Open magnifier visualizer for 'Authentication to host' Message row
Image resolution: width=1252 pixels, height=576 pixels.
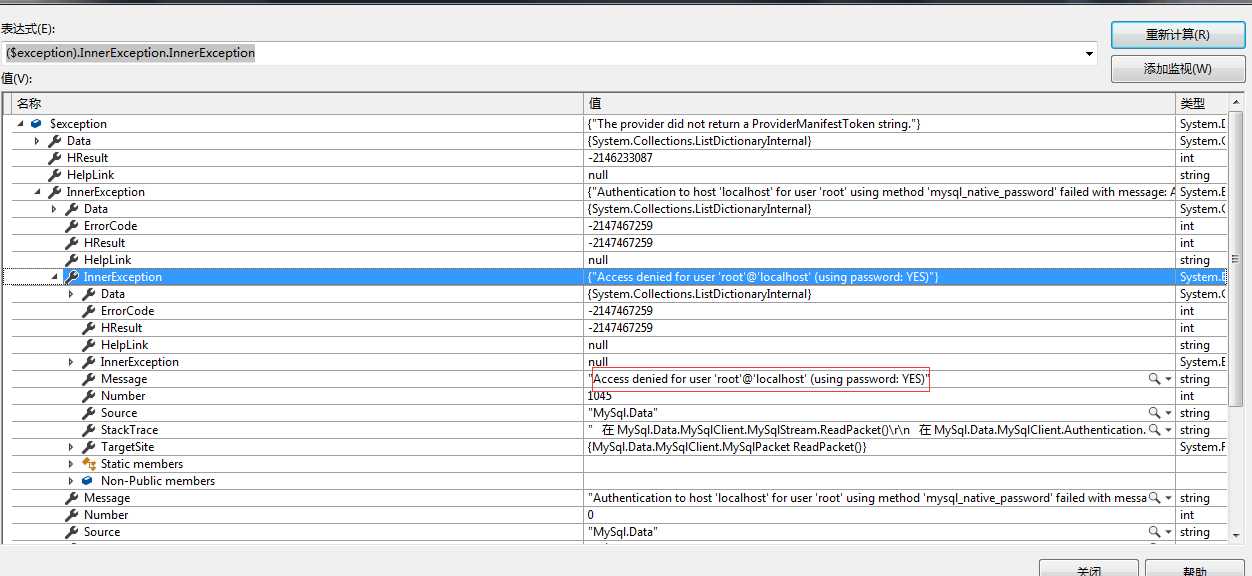click(1154, 498)
